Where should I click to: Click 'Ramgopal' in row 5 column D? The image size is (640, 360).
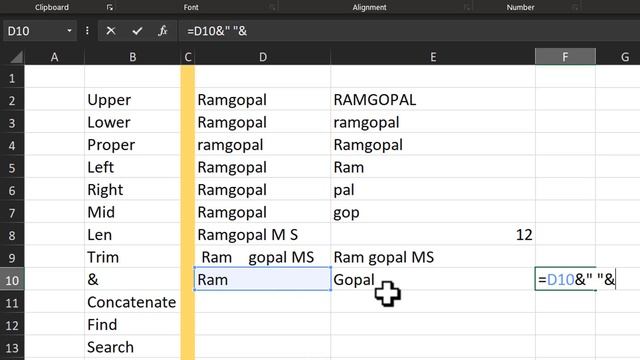coord(263,167)
